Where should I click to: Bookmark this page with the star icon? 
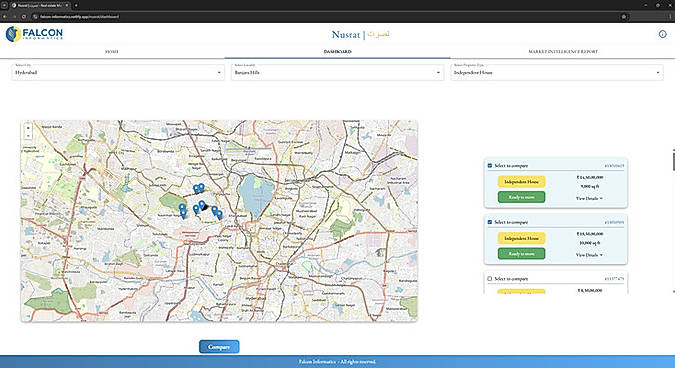623,16
